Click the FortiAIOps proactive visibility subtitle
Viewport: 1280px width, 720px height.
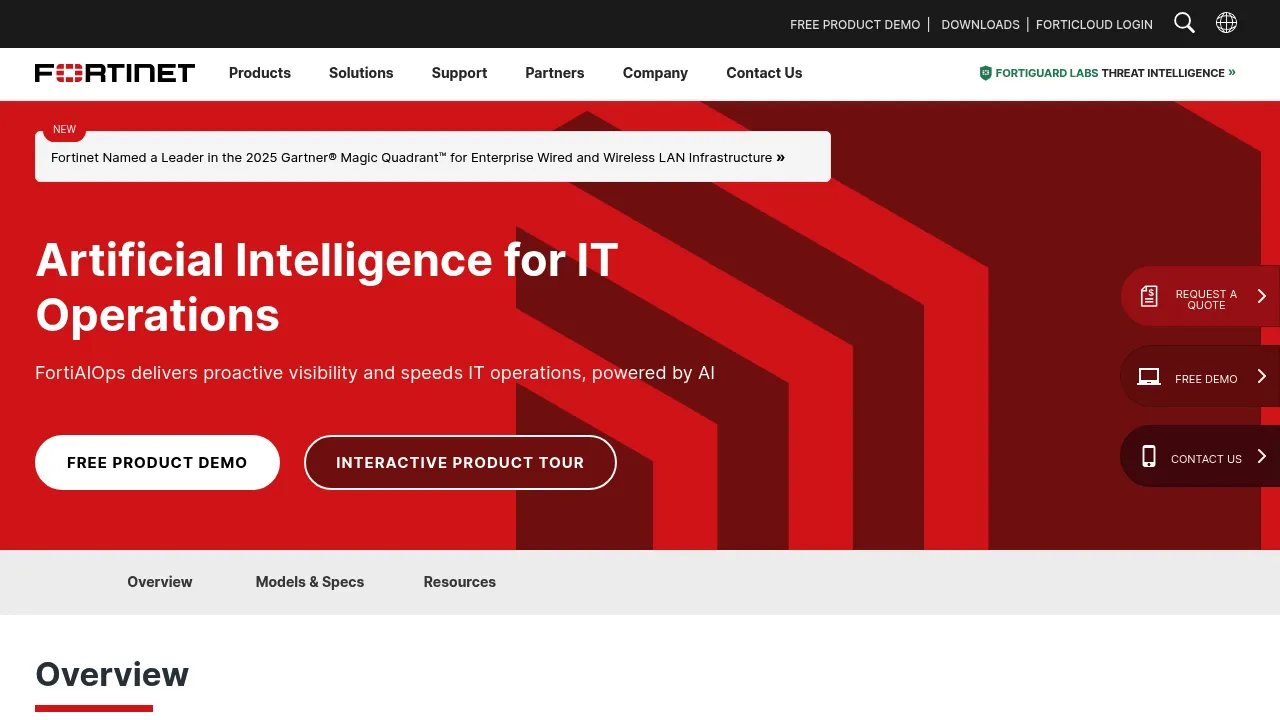[x=375, y=373]
